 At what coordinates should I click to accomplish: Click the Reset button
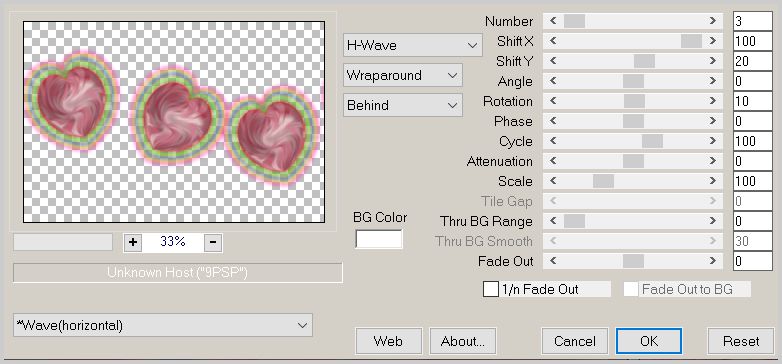[741, 341]
